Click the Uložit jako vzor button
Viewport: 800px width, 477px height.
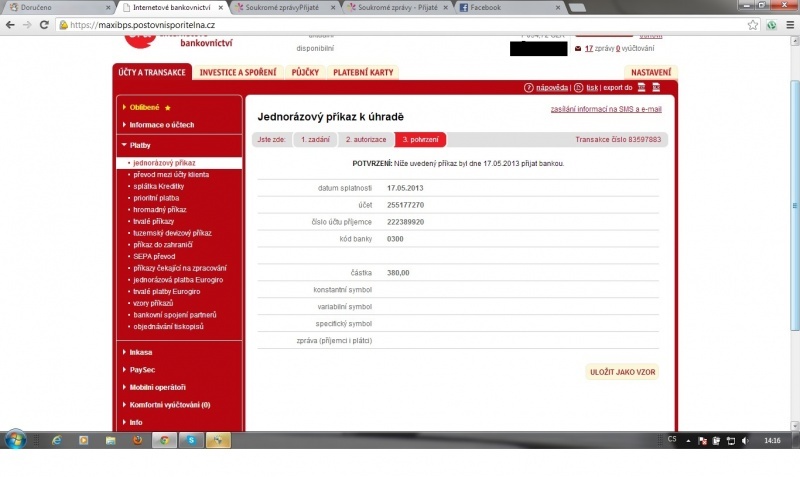point(622,372)
